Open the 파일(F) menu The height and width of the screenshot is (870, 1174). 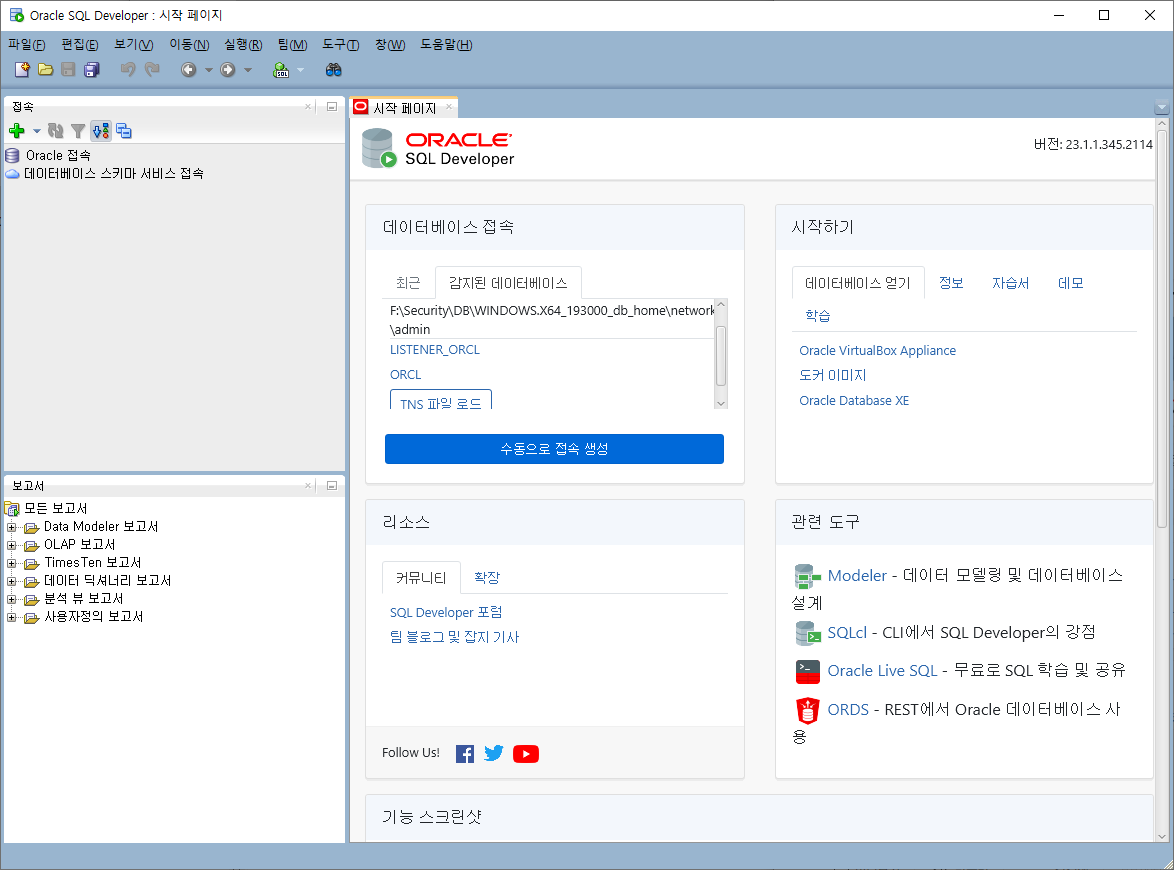coord(26,45)
